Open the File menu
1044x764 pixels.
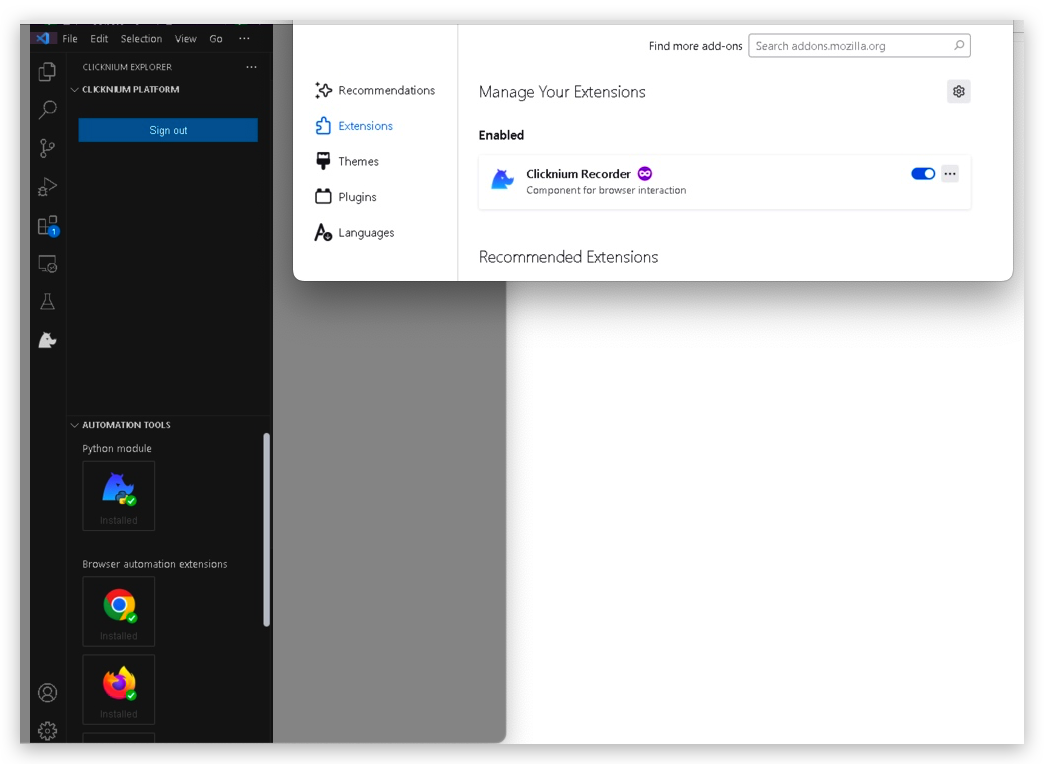click(70, 39)
